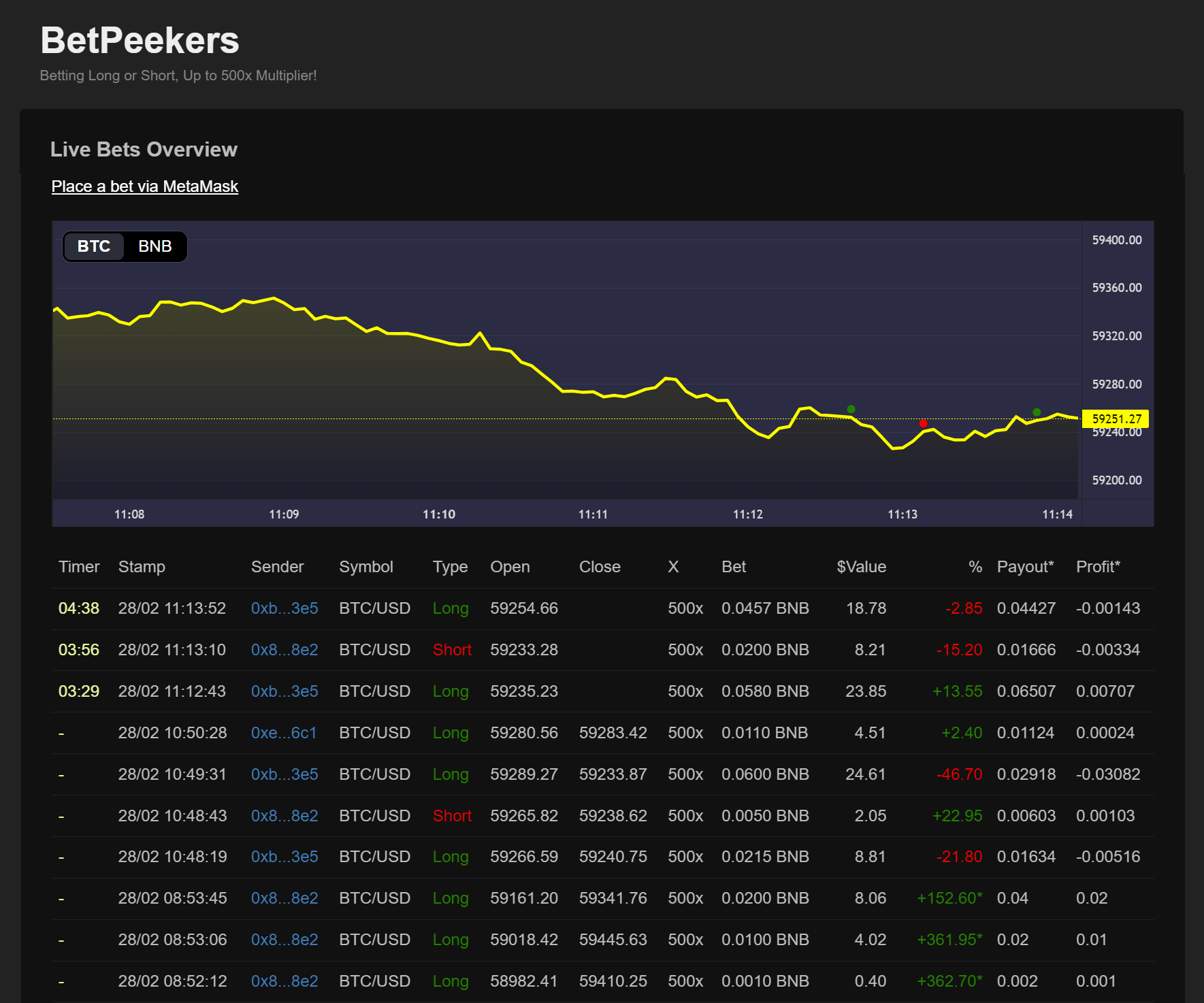The image size is (1204, 1003).
Task: Click the 59400.00 price axis label
Action: pos(1117,240)
